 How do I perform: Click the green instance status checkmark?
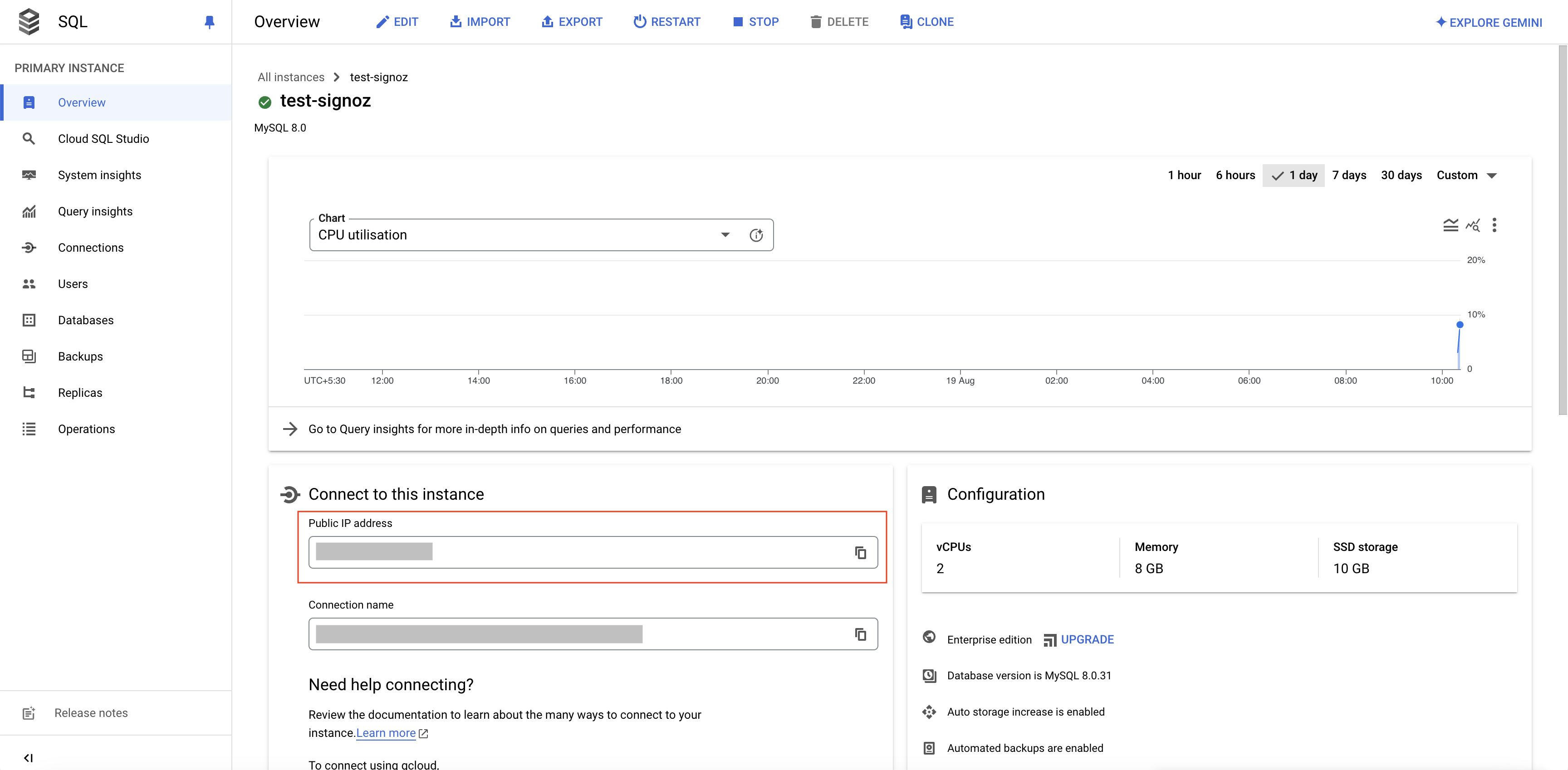click(x=265, y=102)
